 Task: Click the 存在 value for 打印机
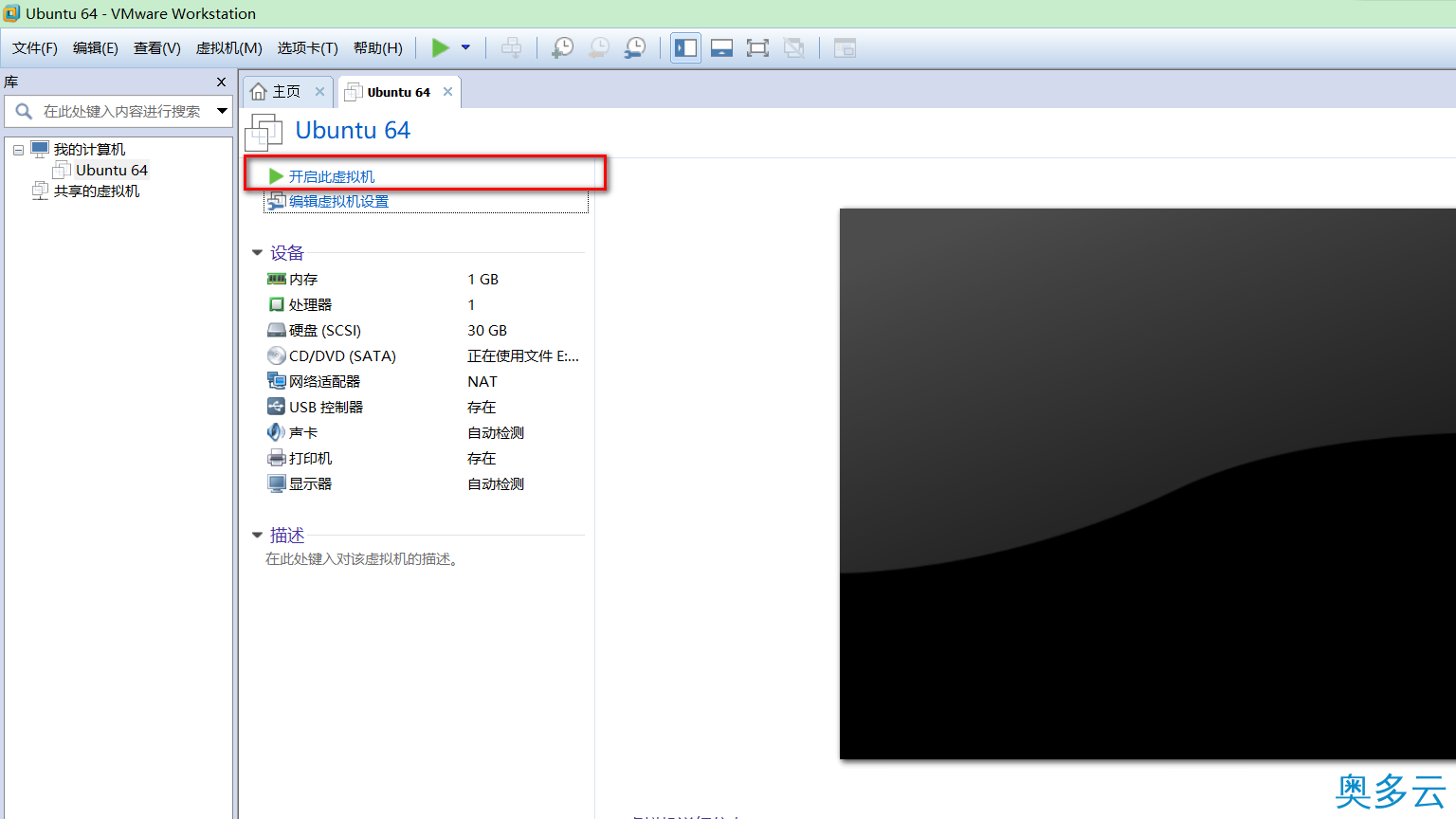(x=482, y=458)
